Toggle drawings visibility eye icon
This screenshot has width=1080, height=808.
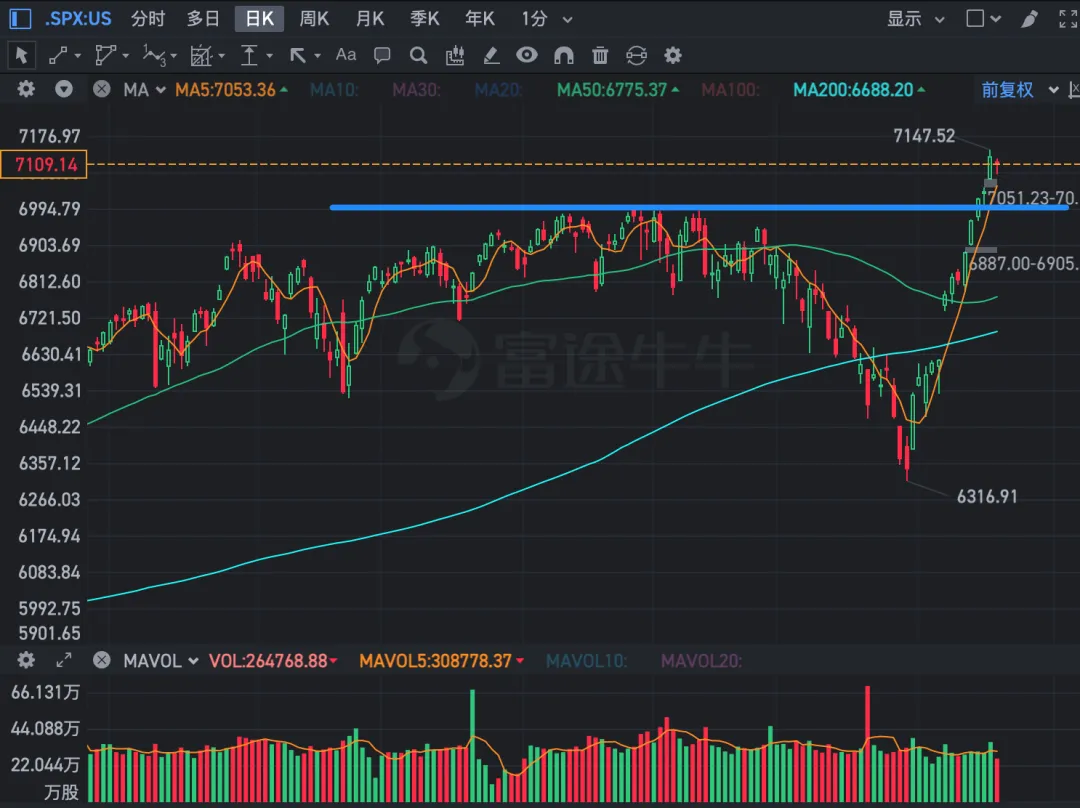527,54
